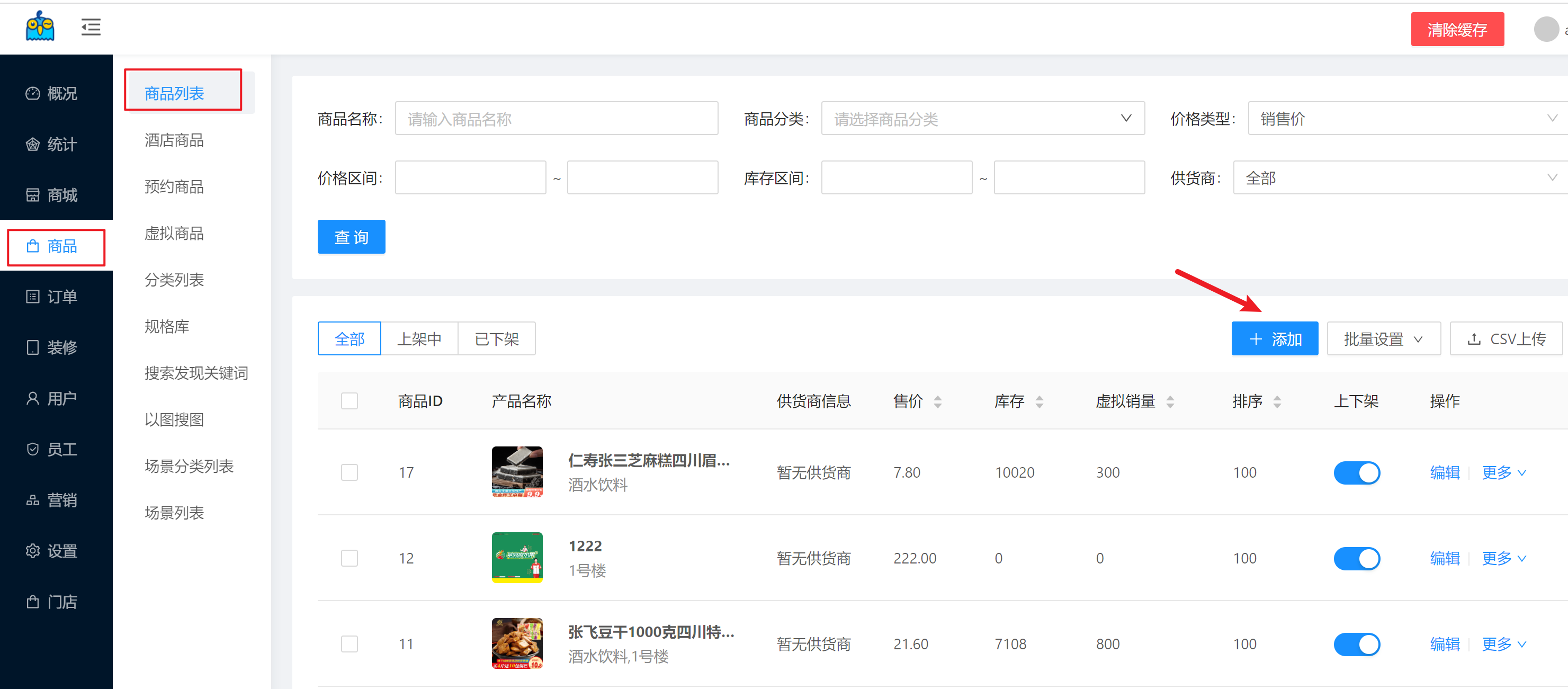Expand the 商品分类 category dropdown

[982, 119]
